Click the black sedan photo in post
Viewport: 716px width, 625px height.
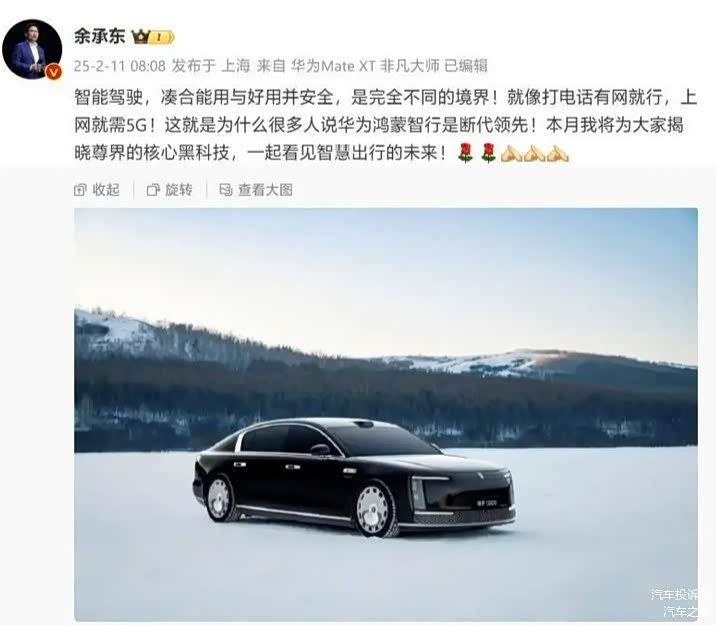pos(386,414)
